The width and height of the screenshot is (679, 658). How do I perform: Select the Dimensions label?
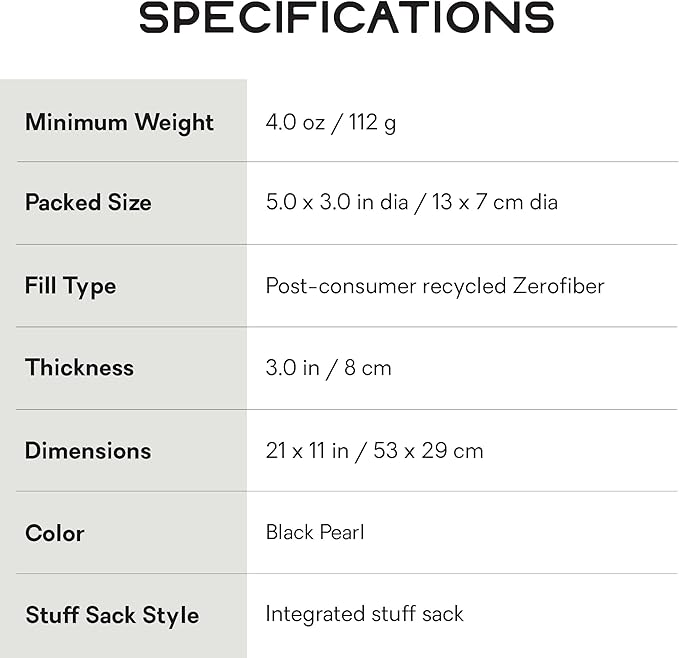click(88, 450)
